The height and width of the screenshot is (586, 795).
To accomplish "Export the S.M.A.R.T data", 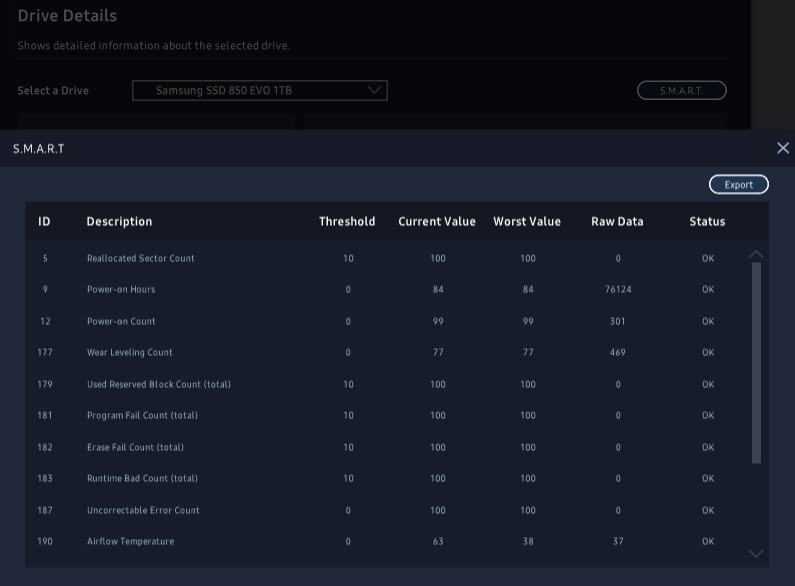I will click(x=739, y=185).
